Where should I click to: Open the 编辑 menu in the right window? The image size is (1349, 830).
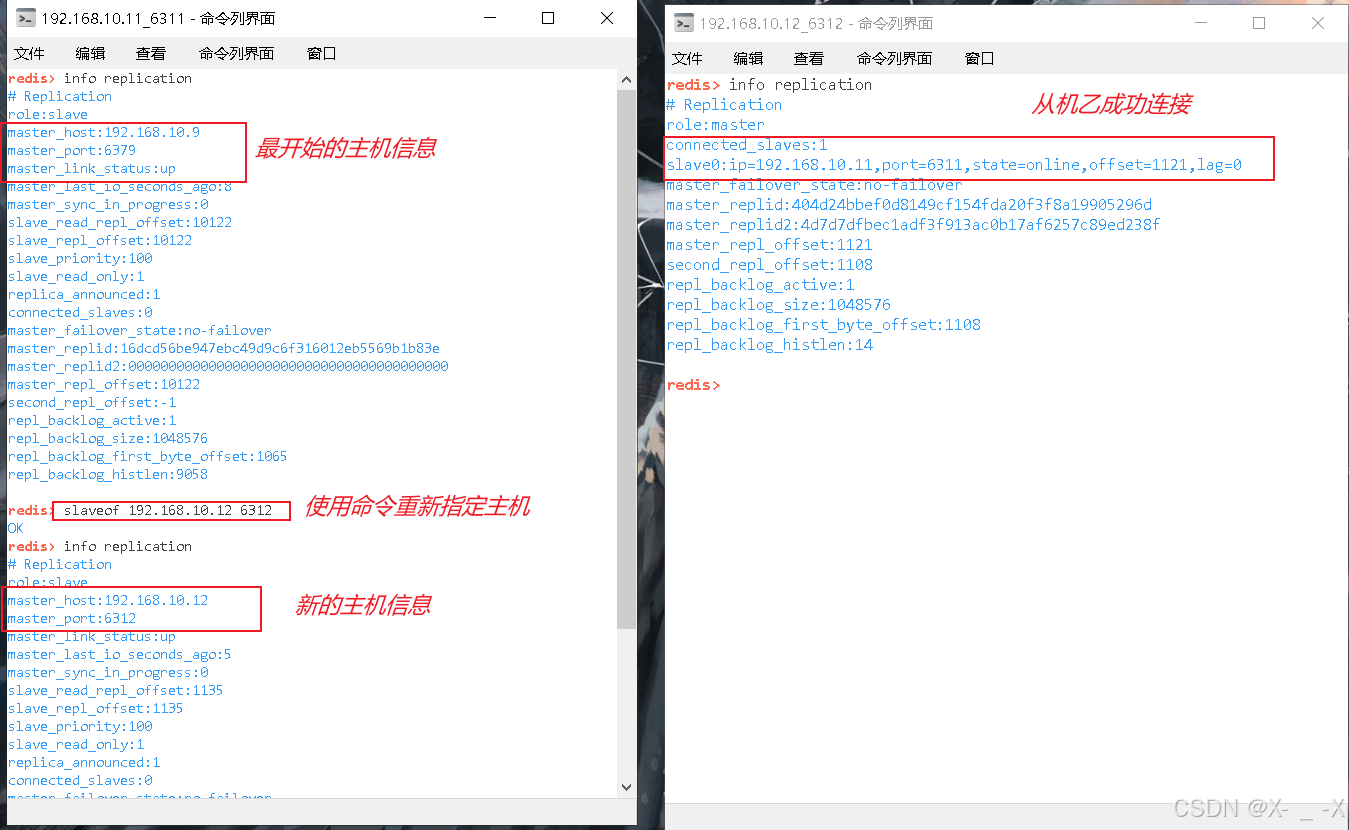tap(747, 59)
